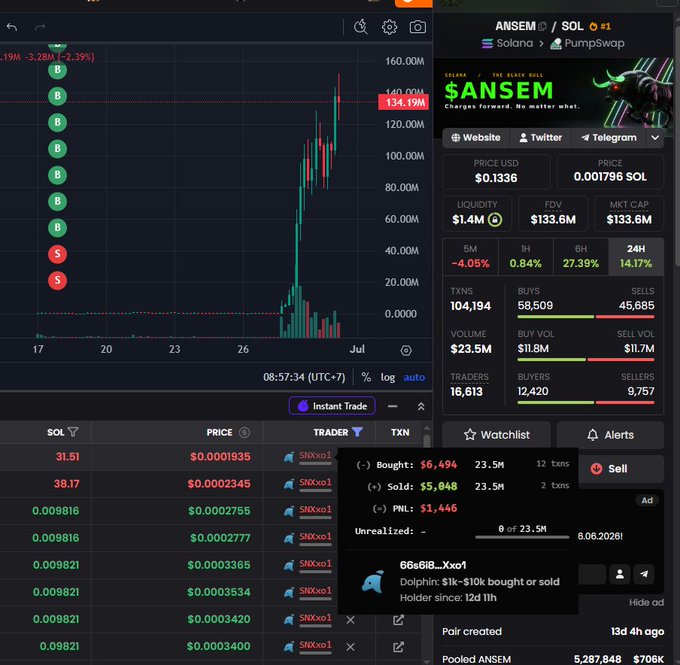Remove trader filter on $0.0003400 row
Image resolution: width=680 pixels, height=665 pixels.
click(350, 647)
